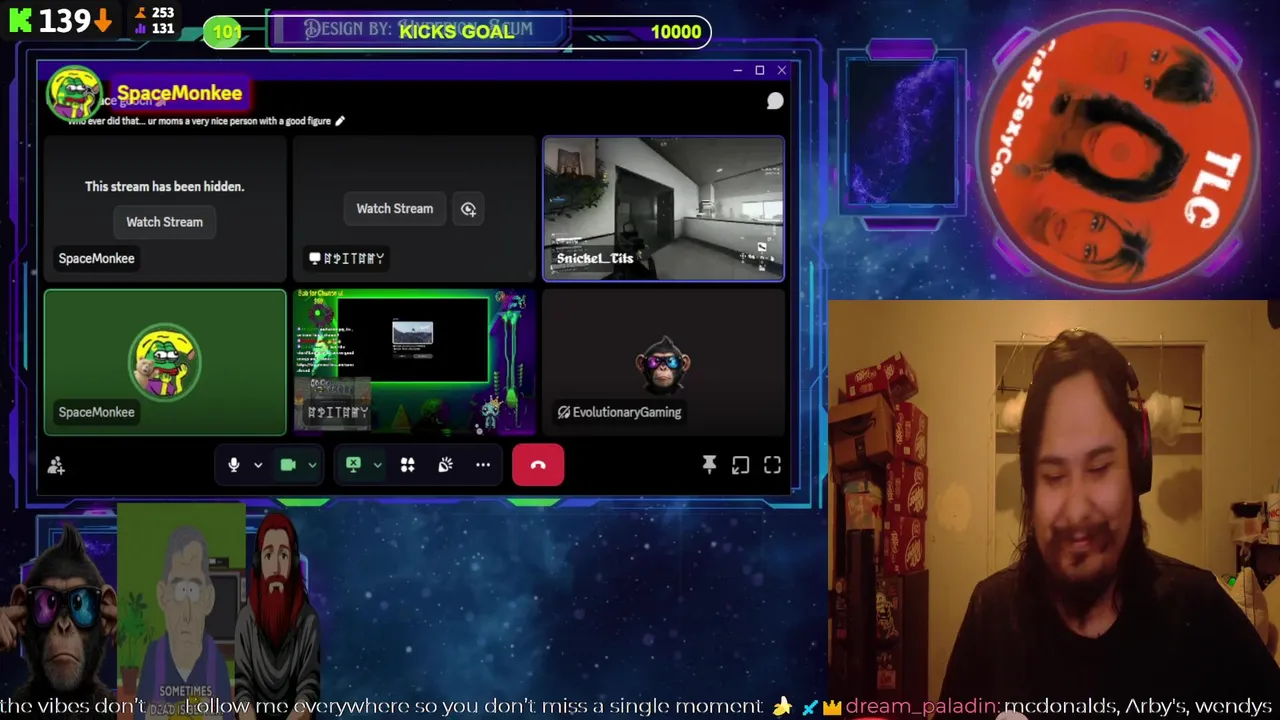Screen dimensions: 1280x720
Task: Select the green-bordered stream preview tile
Action: (414, 363)
